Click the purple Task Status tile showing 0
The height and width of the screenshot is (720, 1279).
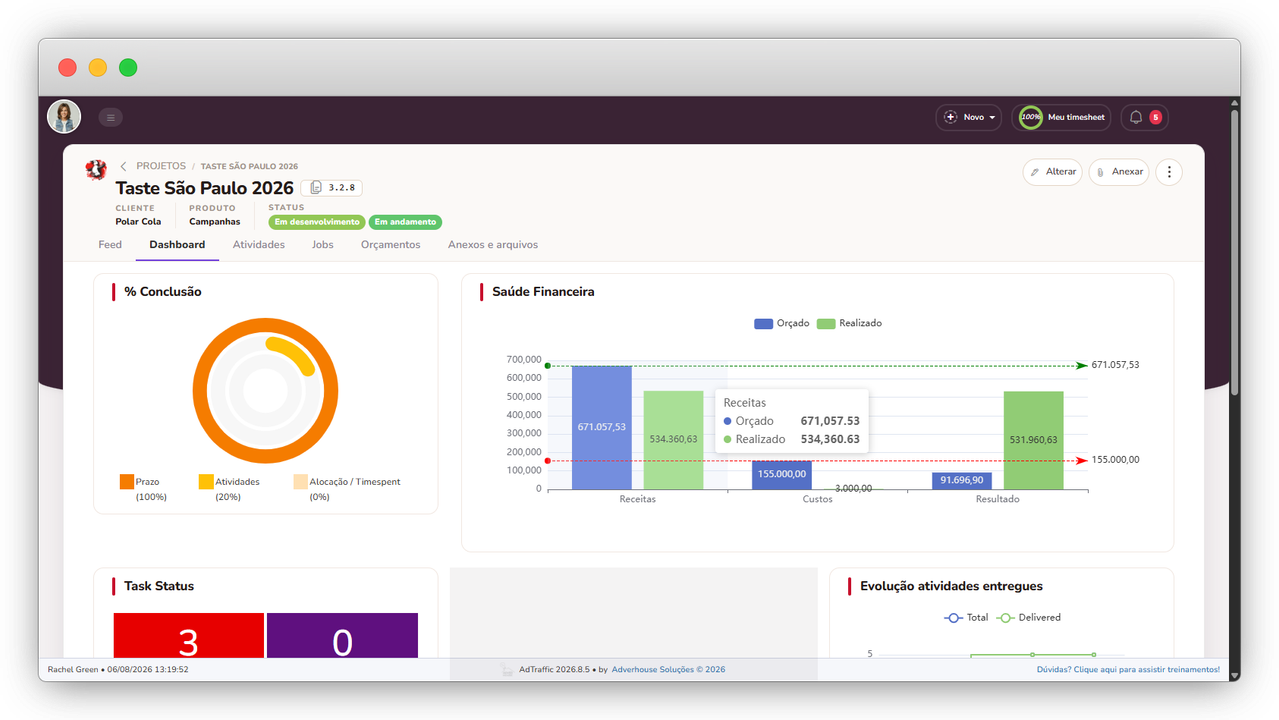342,636
